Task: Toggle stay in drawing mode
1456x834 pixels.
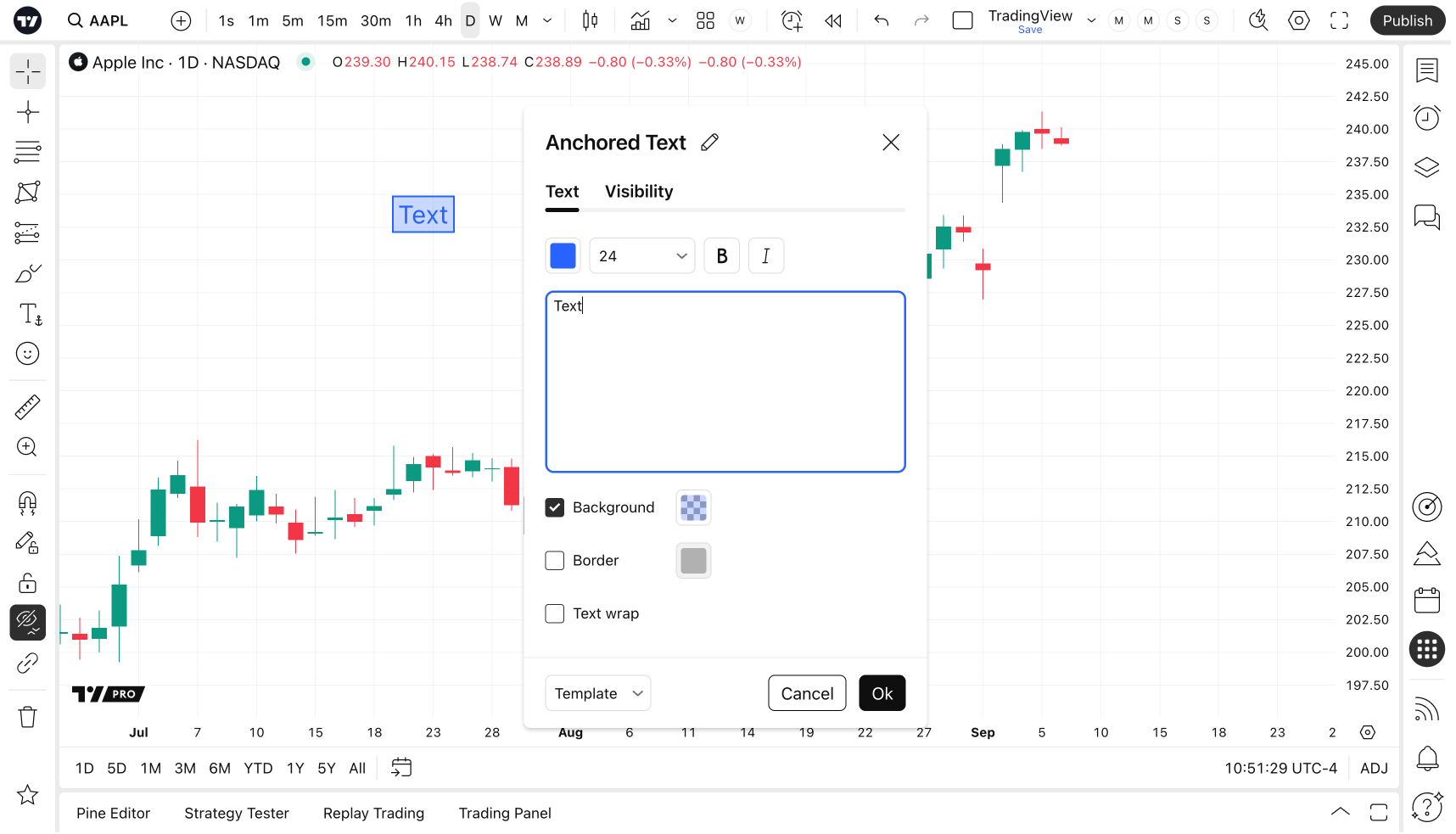Action: tap(28, 543)
